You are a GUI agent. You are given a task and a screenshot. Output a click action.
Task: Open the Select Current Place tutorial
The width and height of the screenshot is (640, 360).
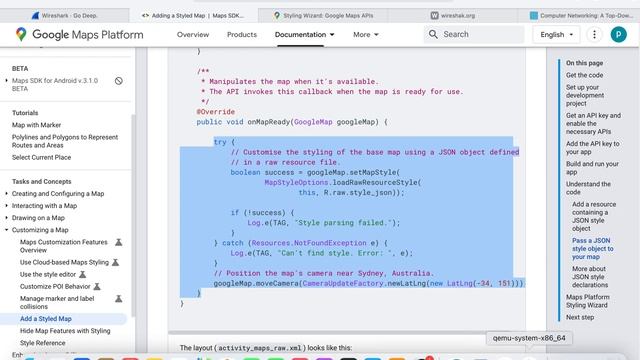coord(41,157)
